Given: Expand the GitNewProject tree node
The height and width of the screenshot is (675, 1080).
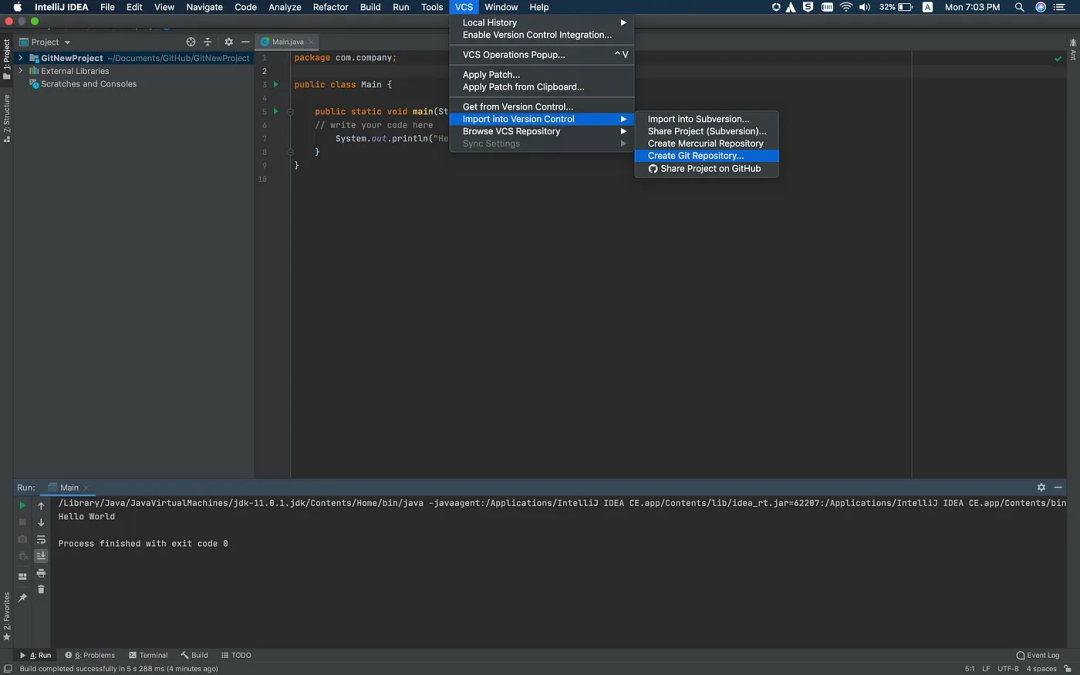Looking at the screenshot, I should [21, 58].
